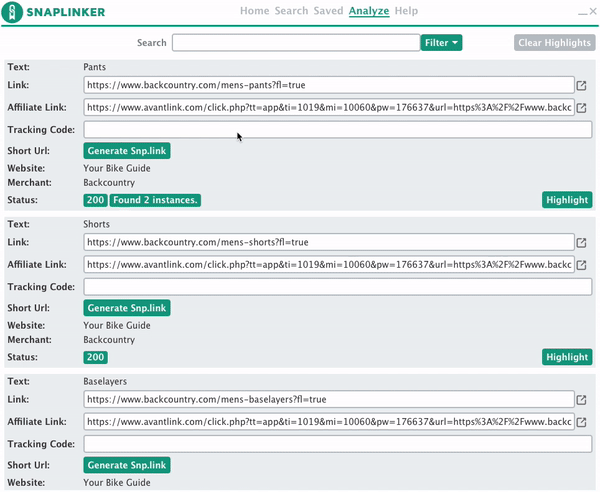Click the Shorts Tracking Code field
The height and width of the screenshot is (492, 600).
pos(338,287)
